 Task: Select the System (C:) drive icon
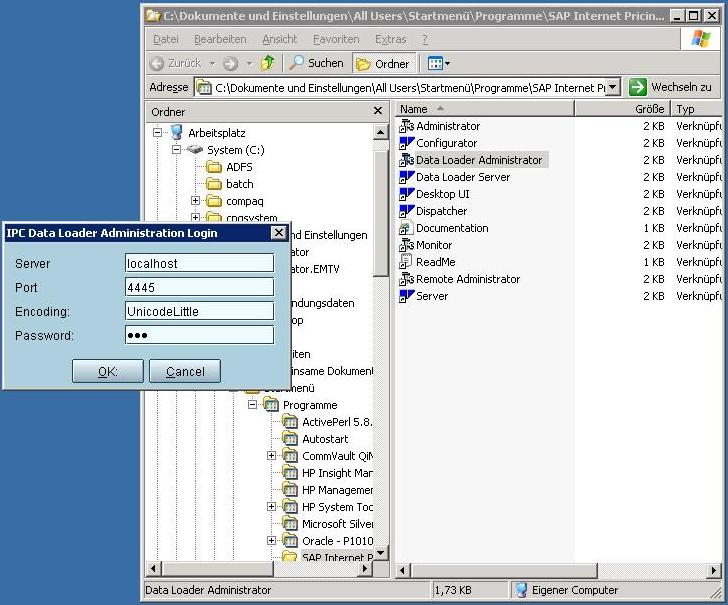click(195, 150)
